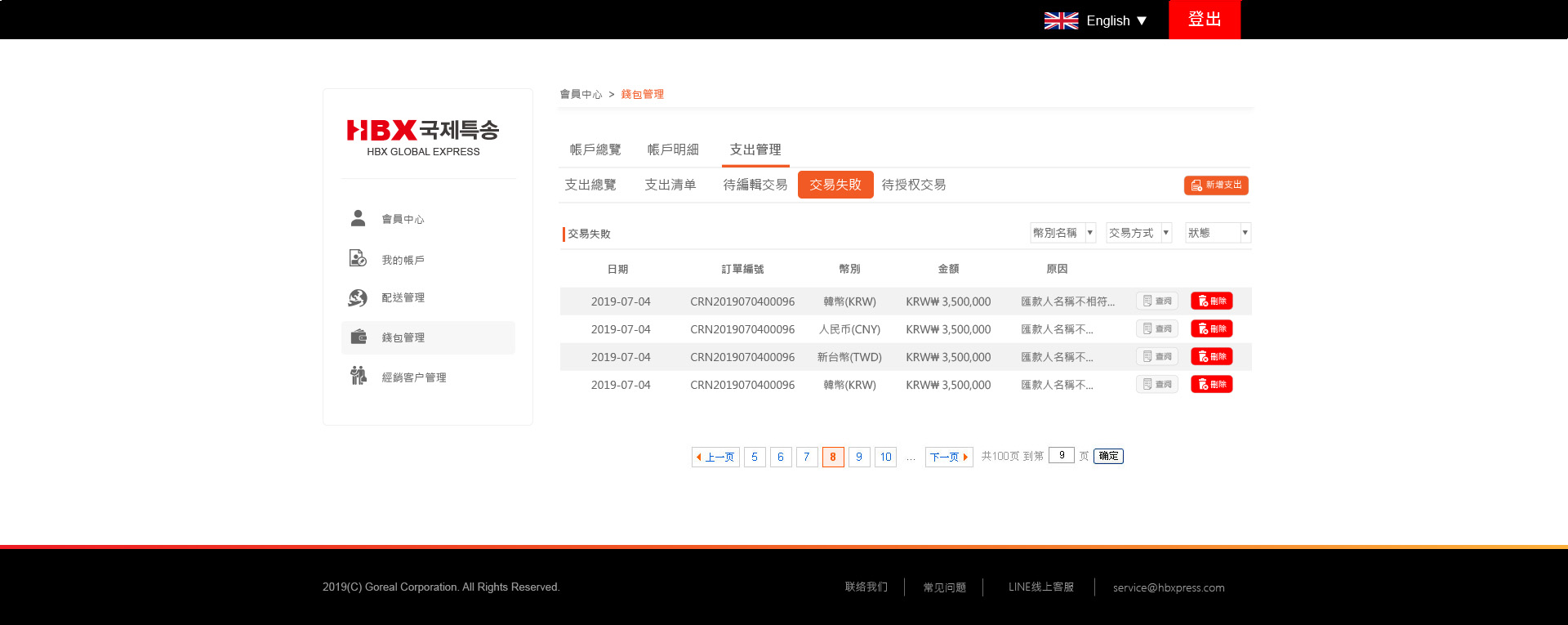Click the page number input field
The width and height of the screenshot is (1568, 625).
[x=1061, y=455]
